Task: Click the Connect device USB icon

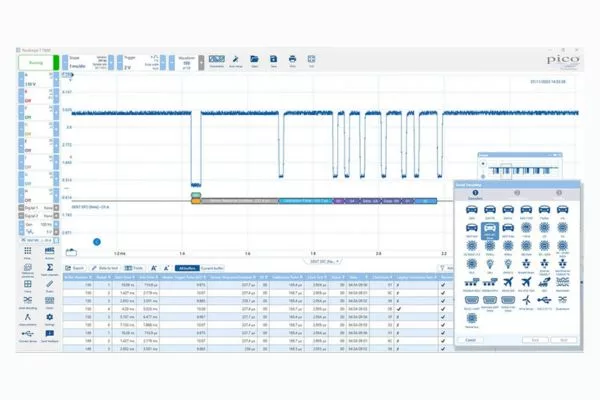Action: click(x=28, y=335)
